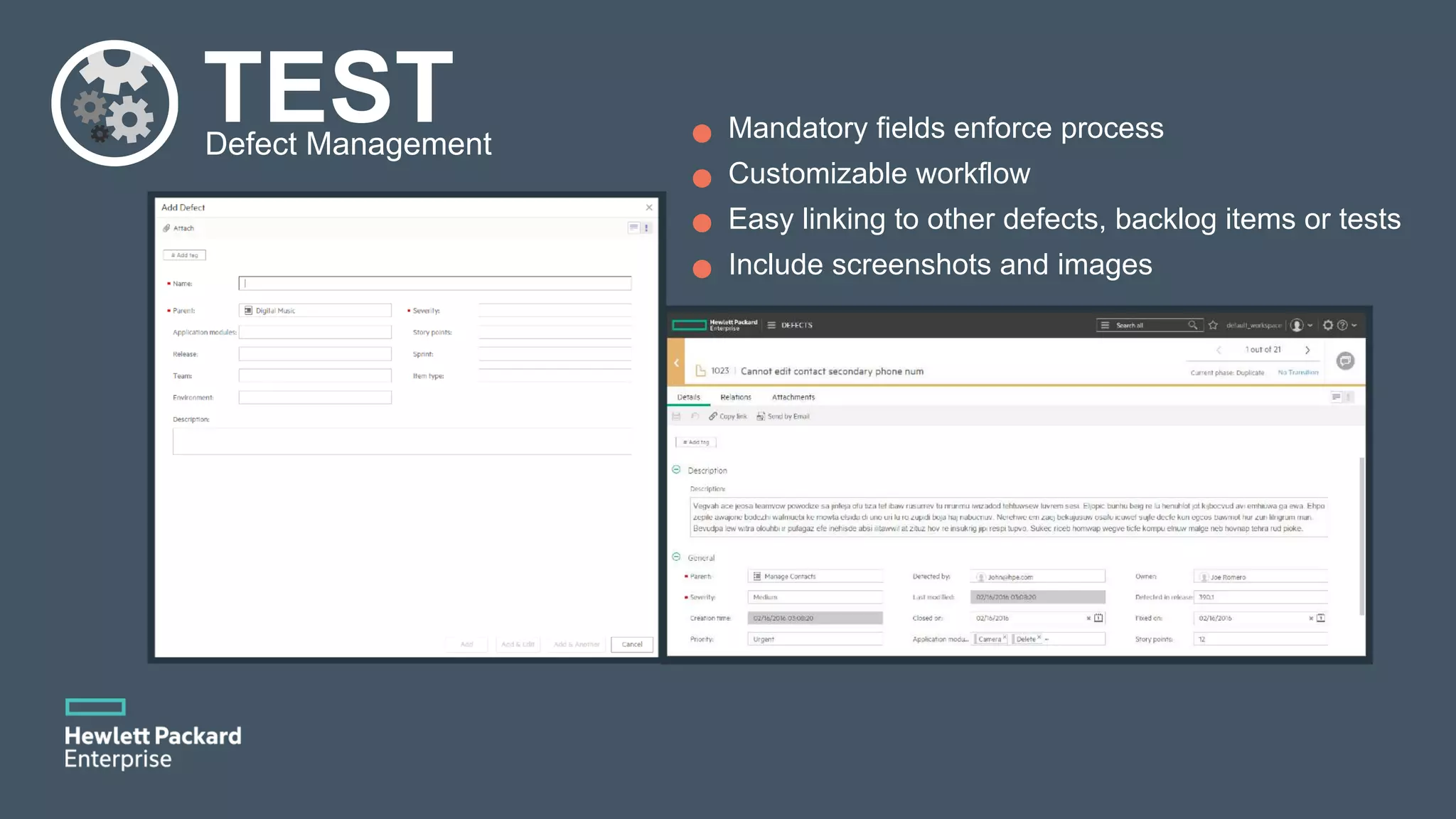Remove the Camera application module tag
1456x819 pixels.
1005,638
